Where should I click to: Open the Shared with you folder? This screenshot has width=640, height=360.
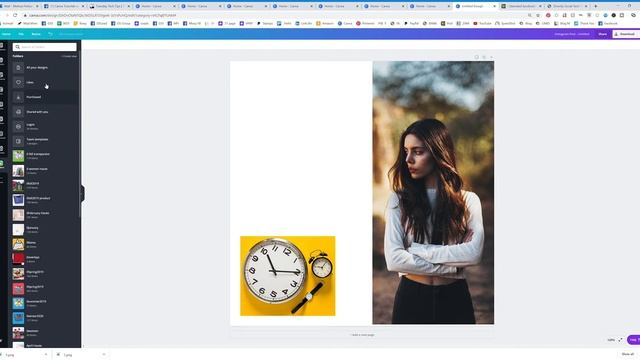coord(44,111)
